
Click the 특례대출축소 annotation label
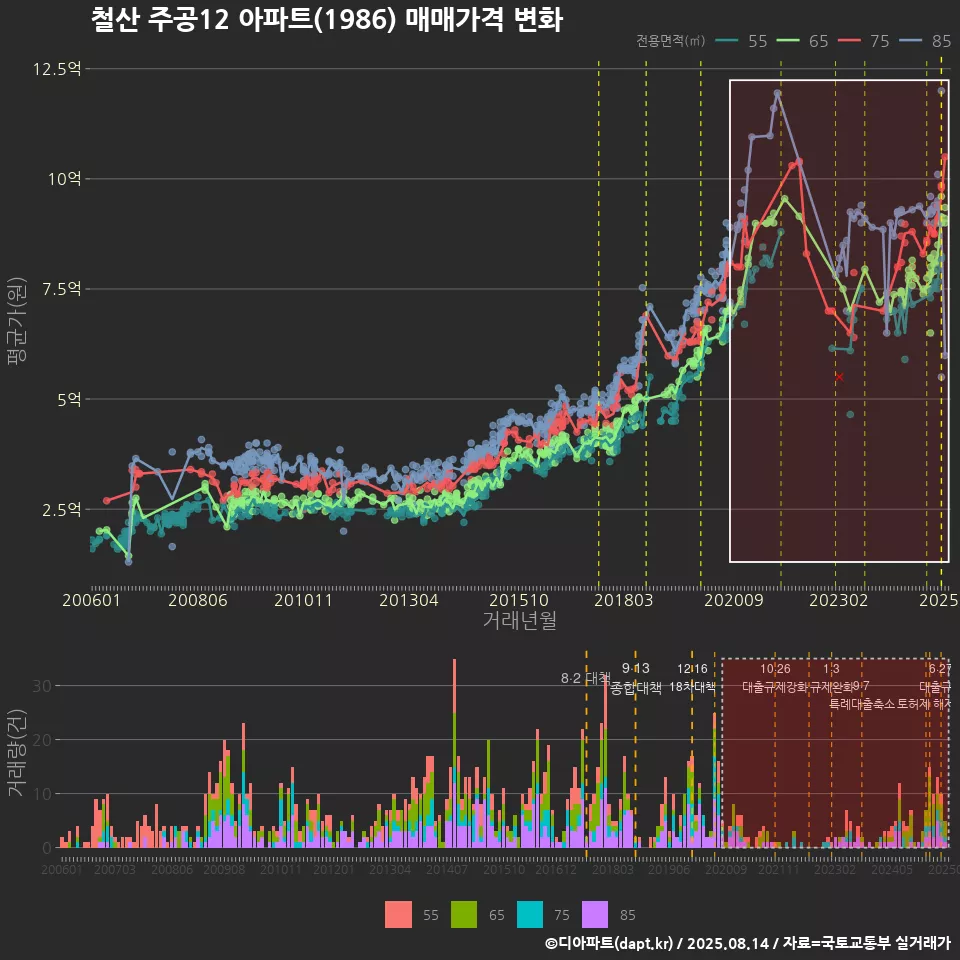(x=862, y=704)
